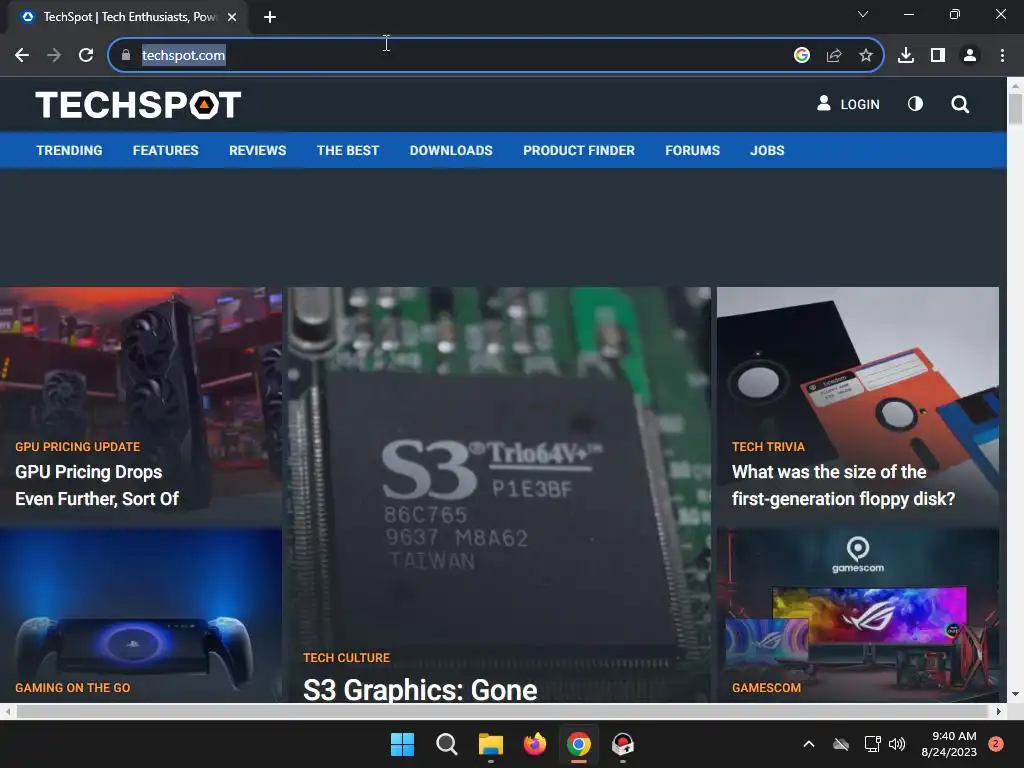The image size is (1024, 768).
Task: Open the clock and calendar flyout
Action: [949, 744]
